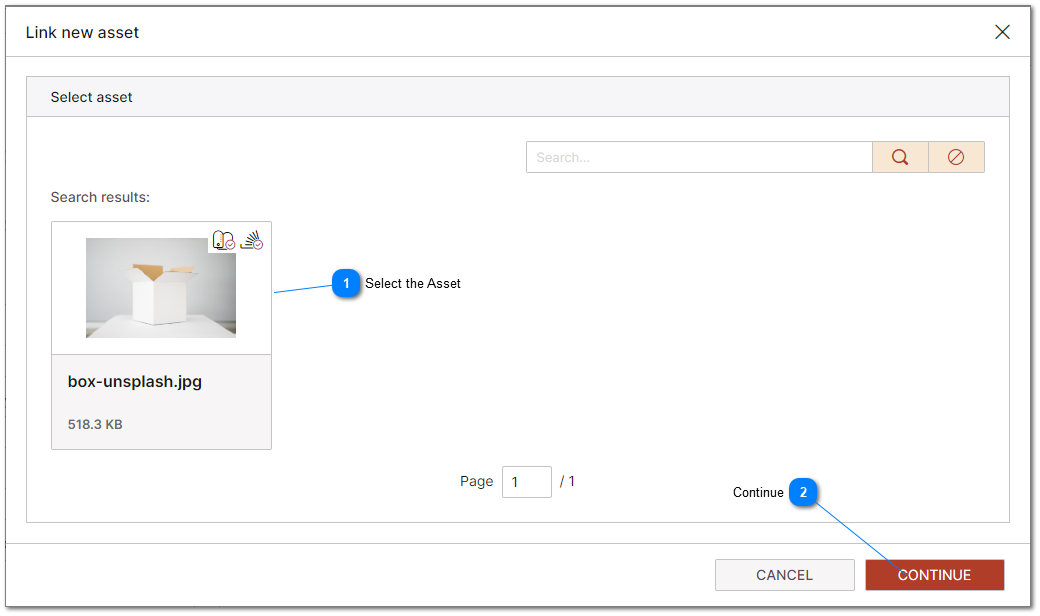Click the Link new asset dialog title

83,32
